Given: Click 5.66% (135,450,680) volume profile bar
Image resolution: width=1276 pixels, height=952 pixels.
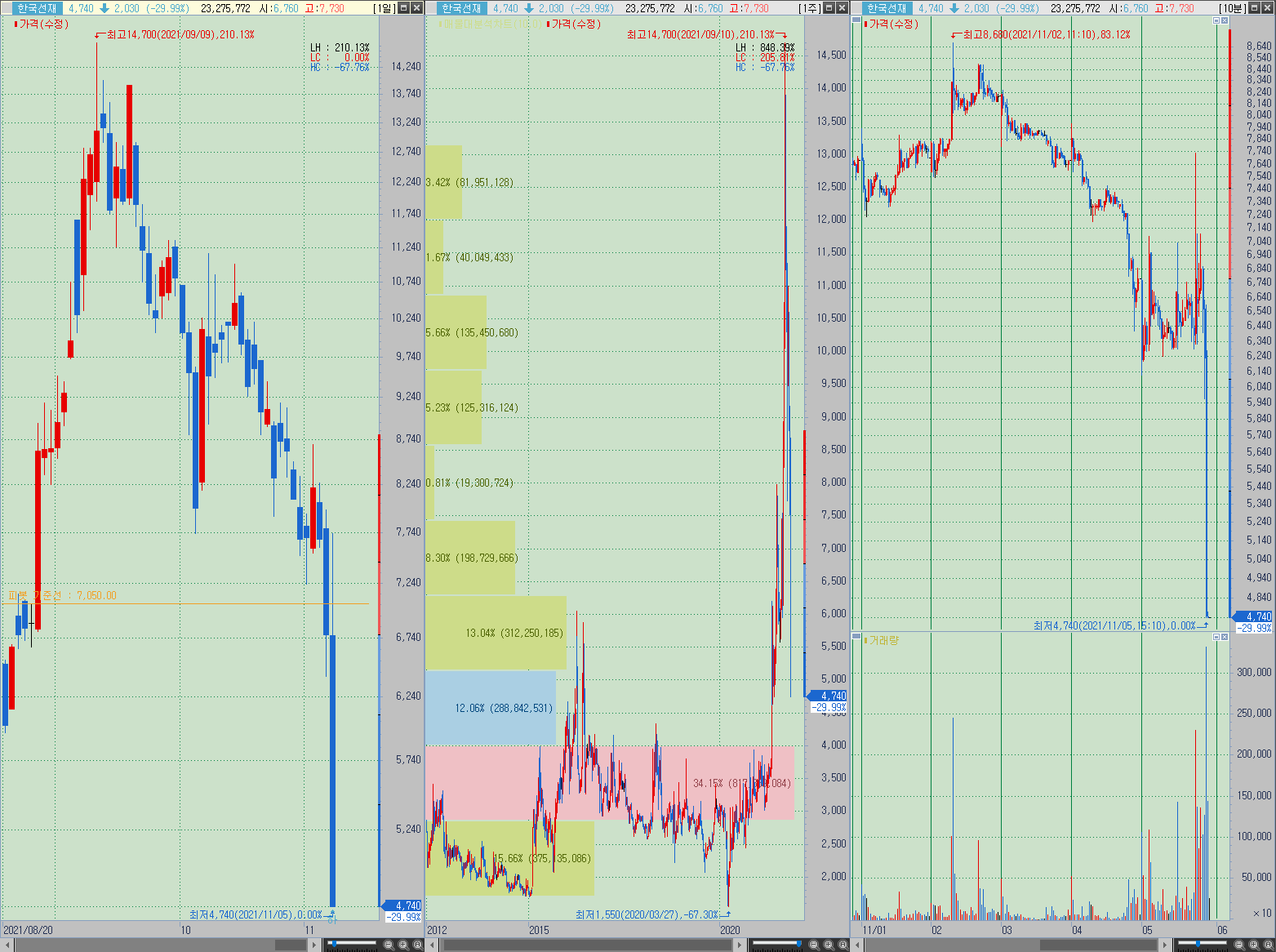Looking at the screenshot, I should point(456,332).
